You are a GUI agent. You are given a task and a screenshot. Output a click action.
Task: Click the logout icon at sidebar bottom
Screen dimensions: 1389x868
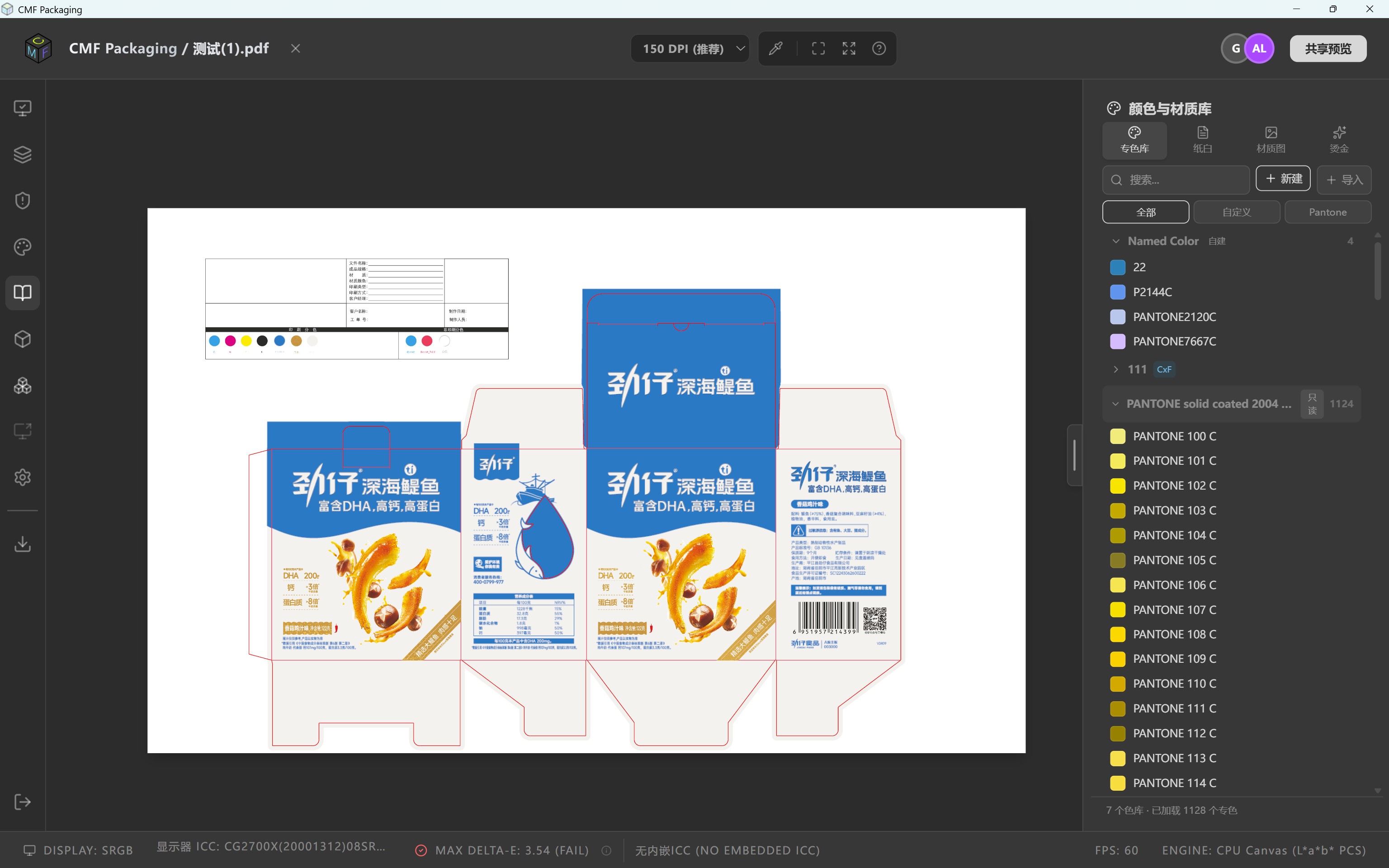(23, 802)
